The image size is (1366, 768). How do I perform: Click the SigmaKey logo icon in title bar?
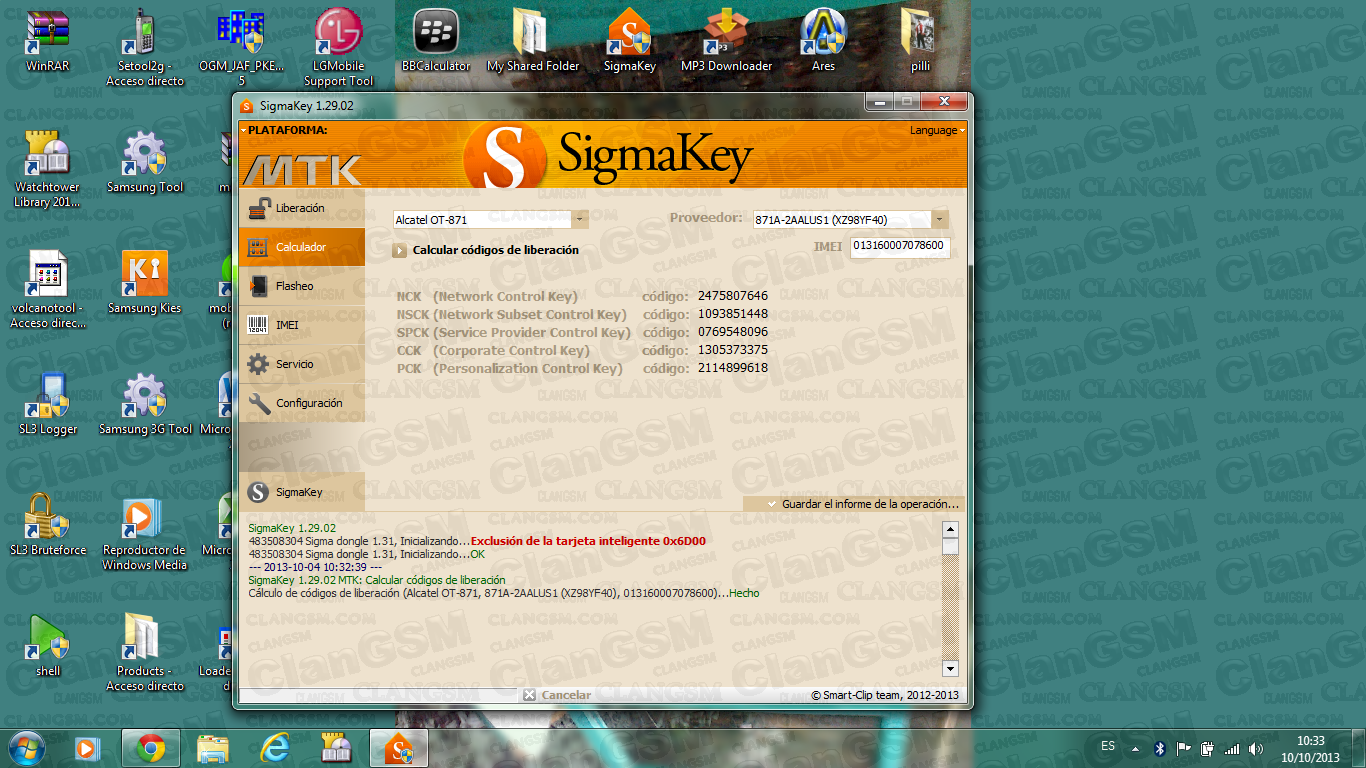click(x=247, y=105)
